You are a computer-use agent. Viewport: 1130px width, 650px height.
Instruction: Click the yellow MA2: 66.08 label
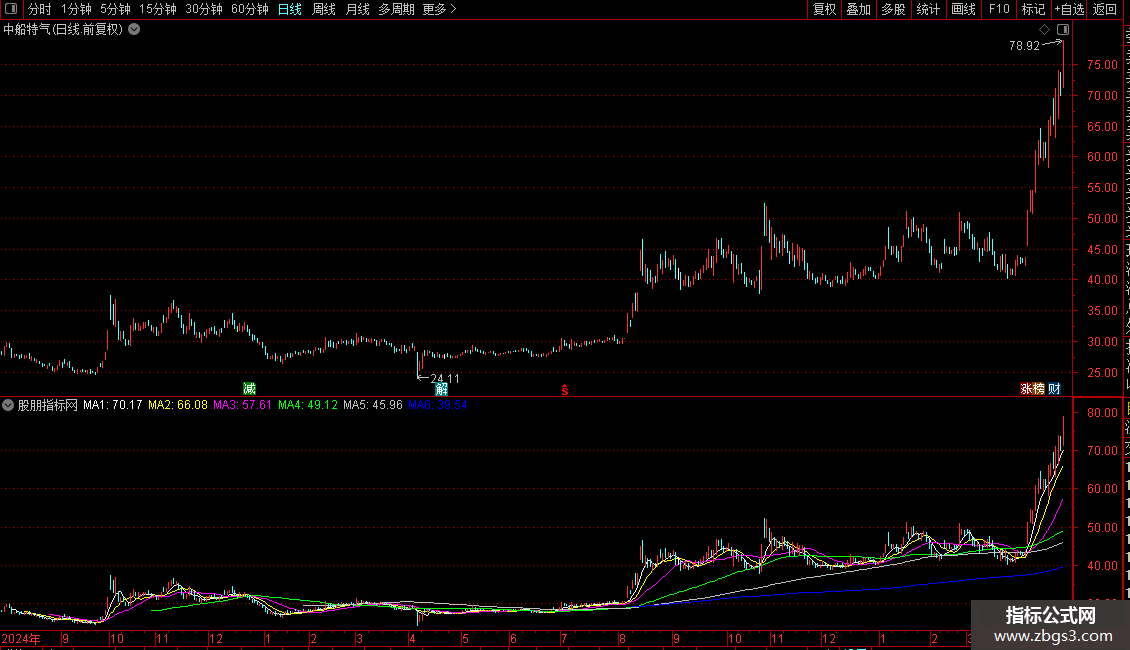(x=178, y=405)
